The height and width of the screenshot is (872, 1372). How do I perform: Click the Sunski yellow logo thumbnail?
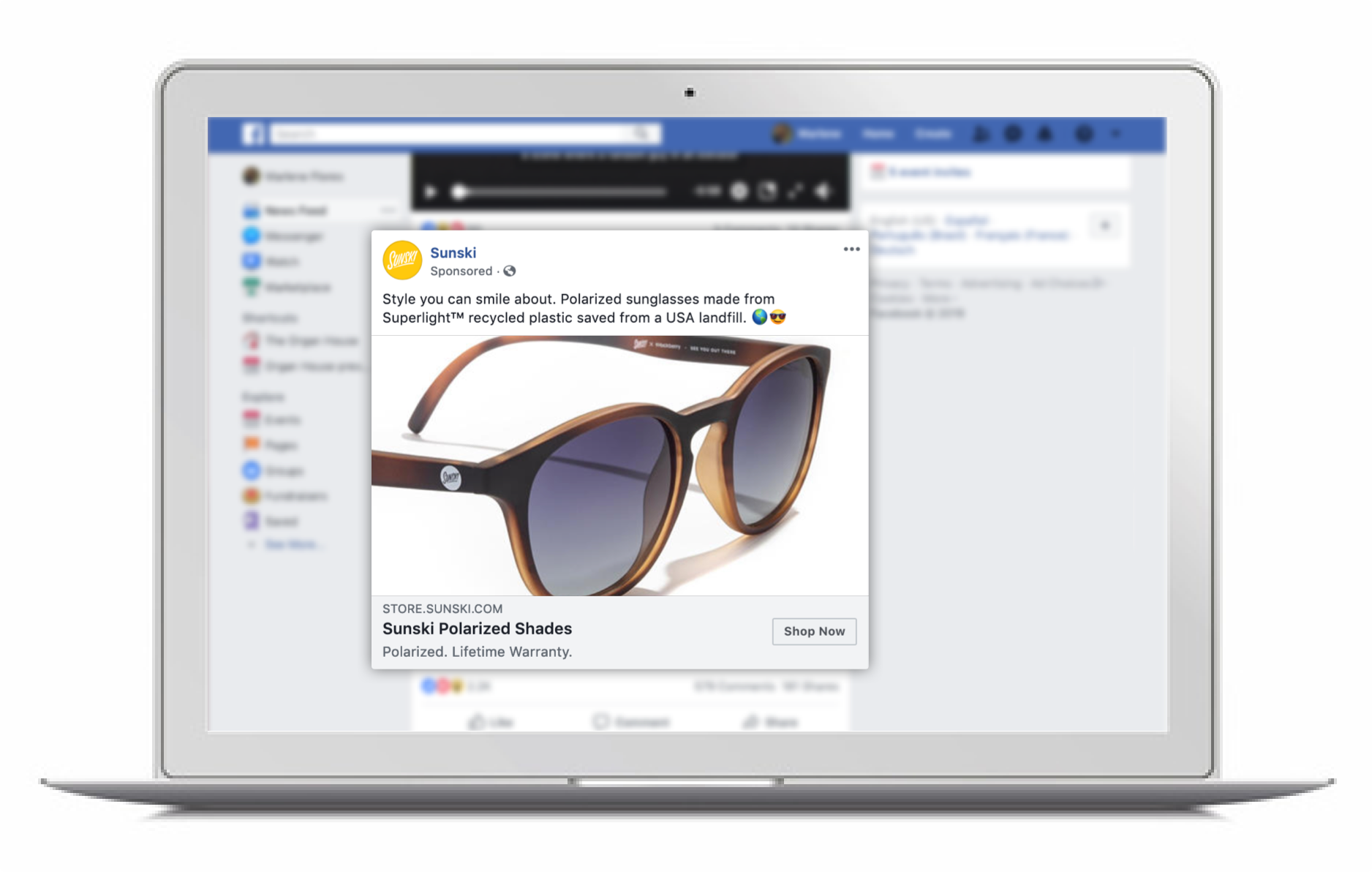pos(402,259)
